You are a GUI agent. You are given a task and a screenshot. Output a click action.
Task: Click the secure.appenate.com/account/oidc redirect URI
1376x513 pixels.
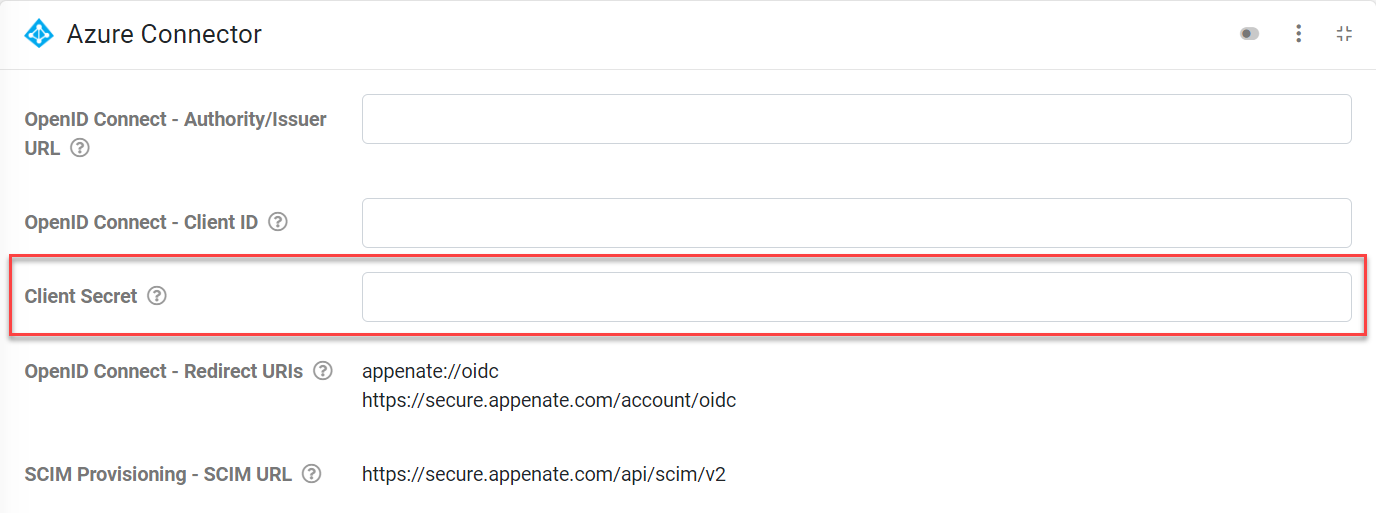tap(549, 401)
